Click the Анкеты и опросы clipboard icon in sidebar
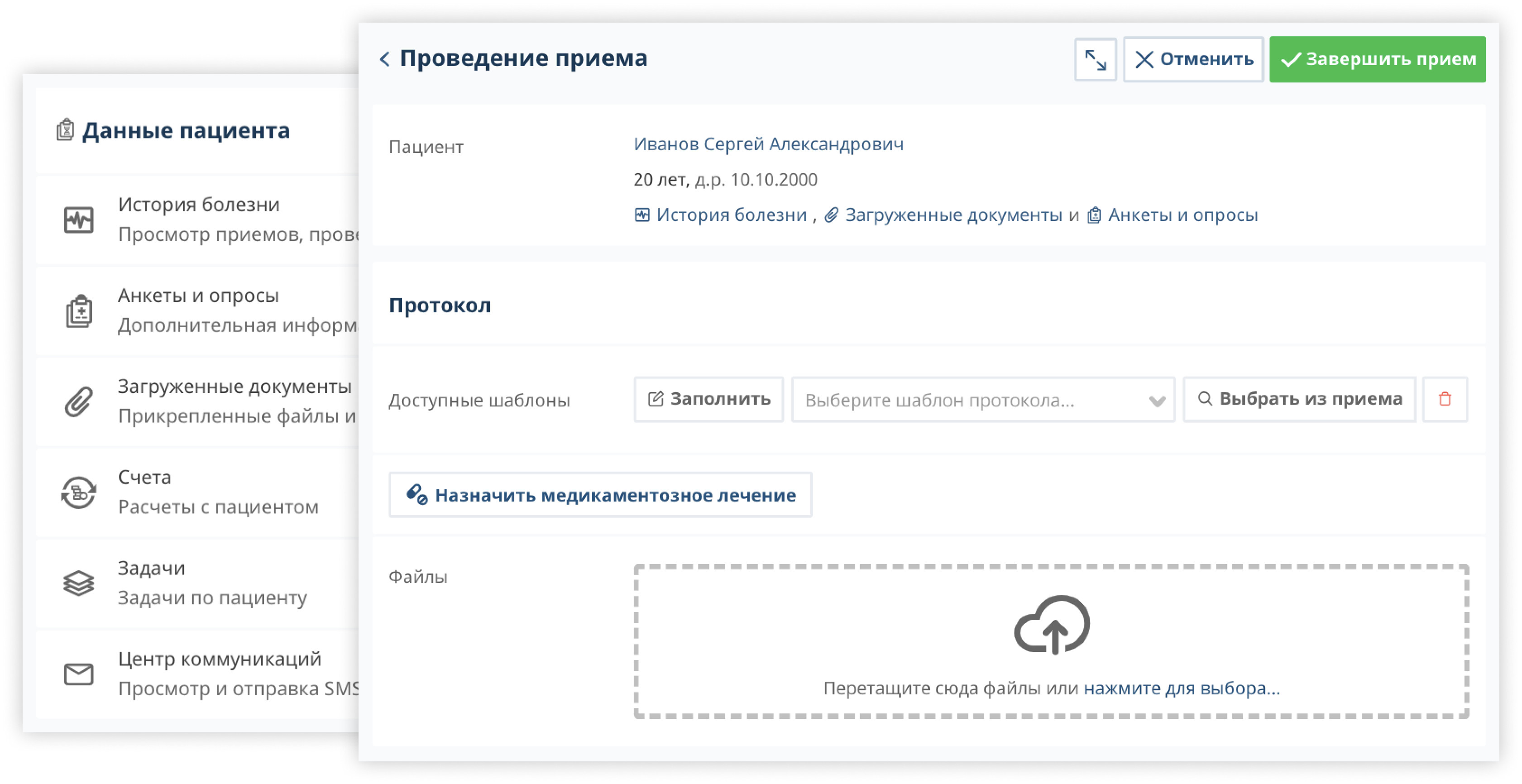The image size is (1522, 784). point(79,311)
